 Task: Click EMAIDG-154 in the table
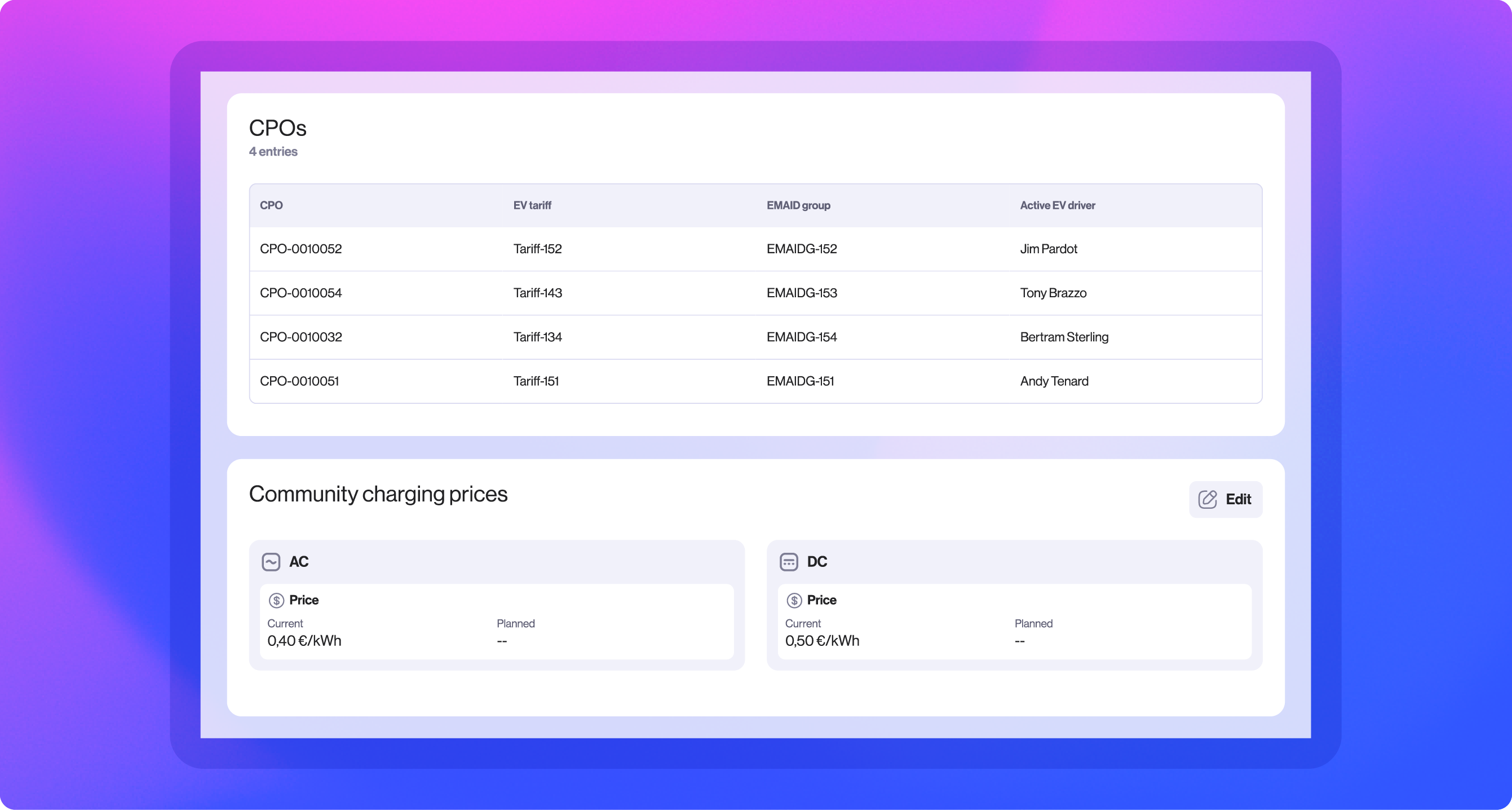click(x=801, y=337)
